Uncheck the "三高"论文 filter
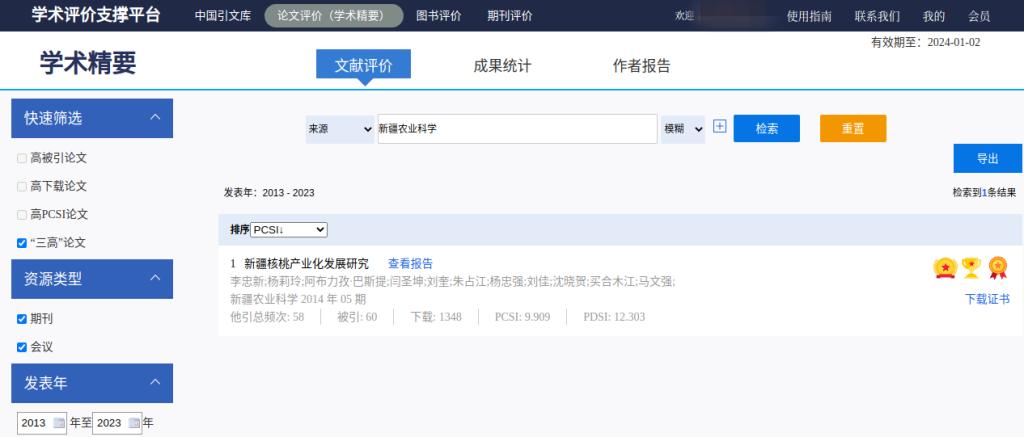Viewport: 1024px width, 437px height. coord(22,242)
